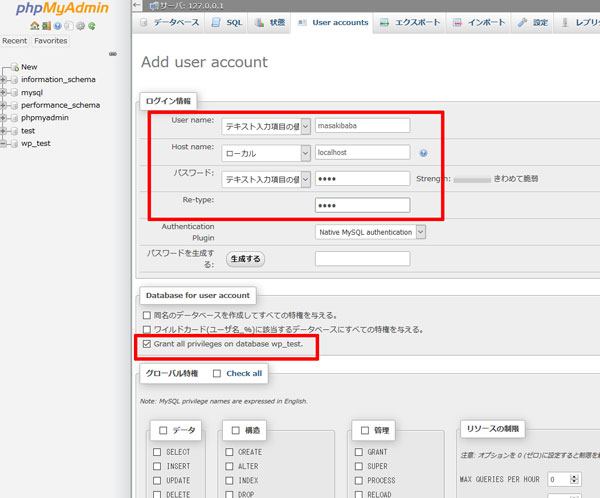Screen dimensions: 600x498
Task: Enable the SELECT privilege checkbox
Action: [157, 452]
